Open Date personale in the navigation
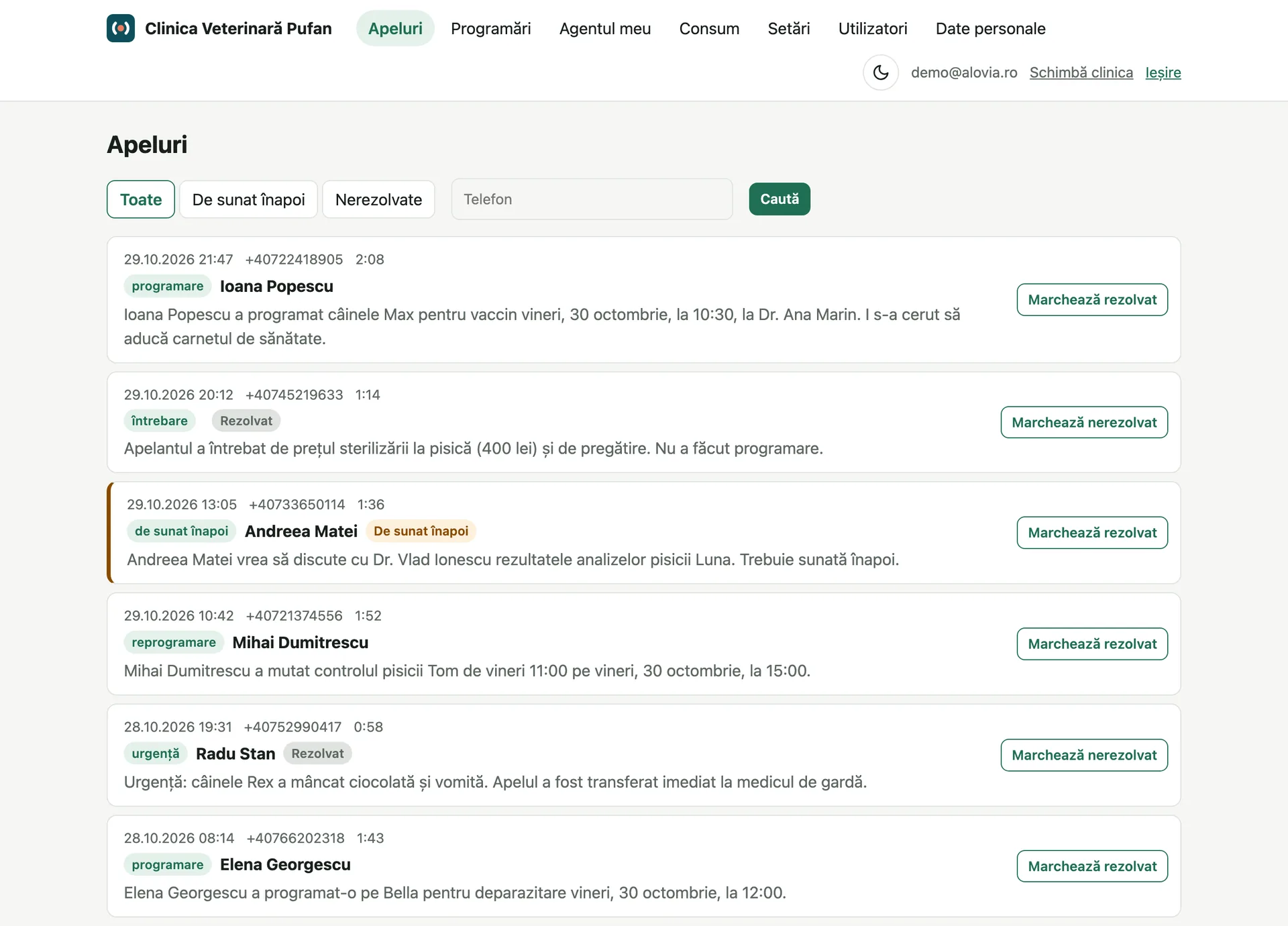1288x926 pixels. point(990,28)
